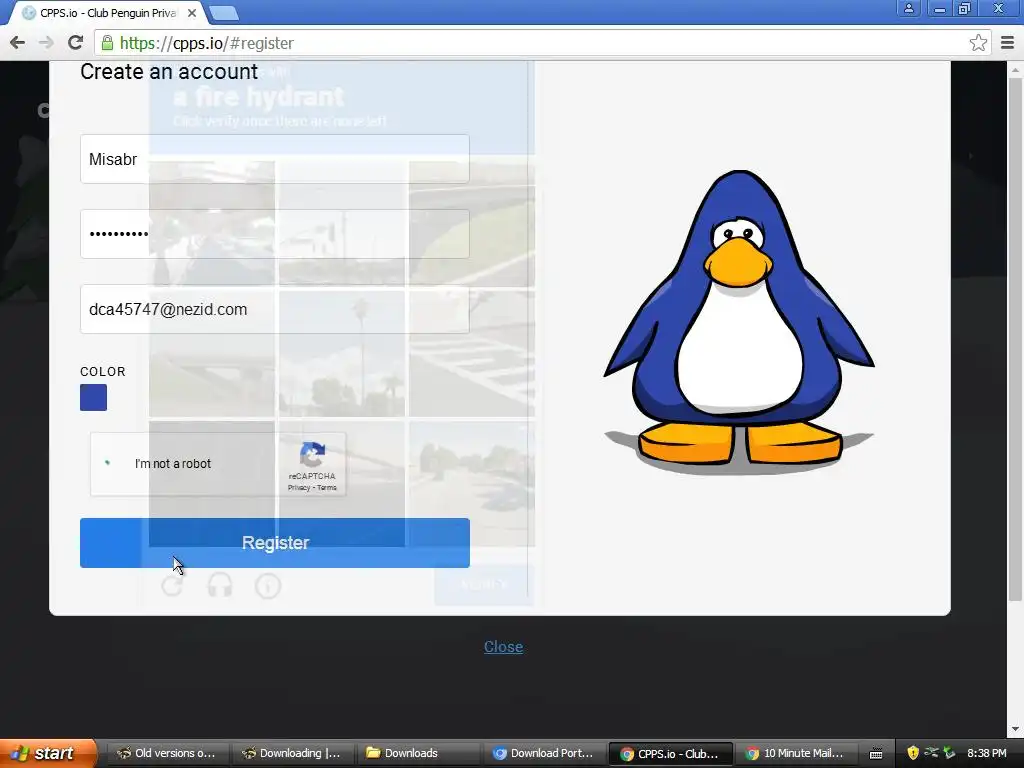Open the on-screen keyboard tray icon
Viewport: 1024px width, 768px height.
tap(876, 754)
